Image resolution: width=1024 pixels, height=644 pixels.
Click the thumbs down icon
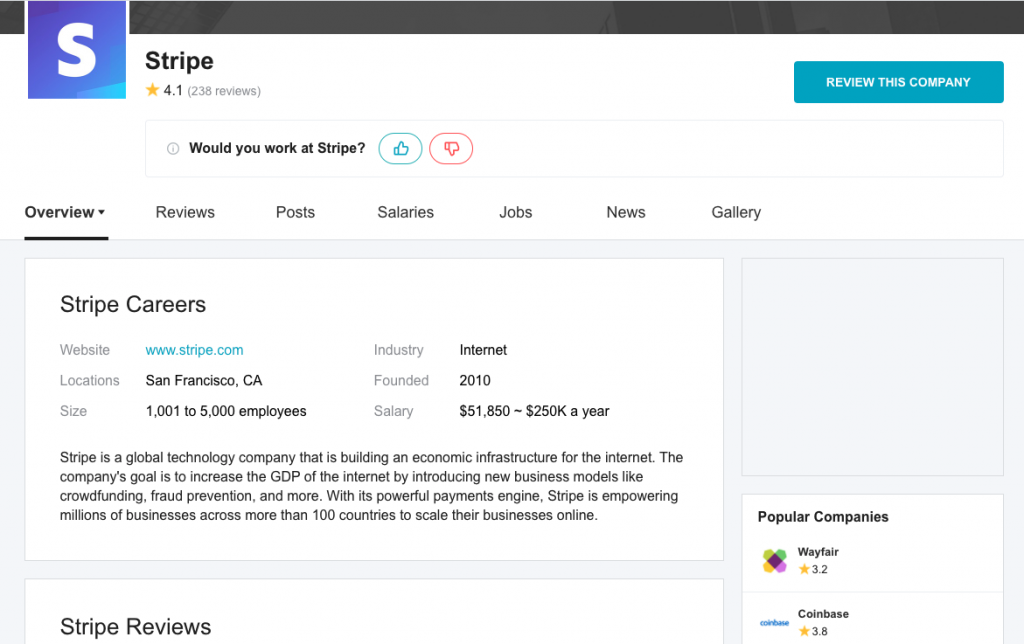451,149
